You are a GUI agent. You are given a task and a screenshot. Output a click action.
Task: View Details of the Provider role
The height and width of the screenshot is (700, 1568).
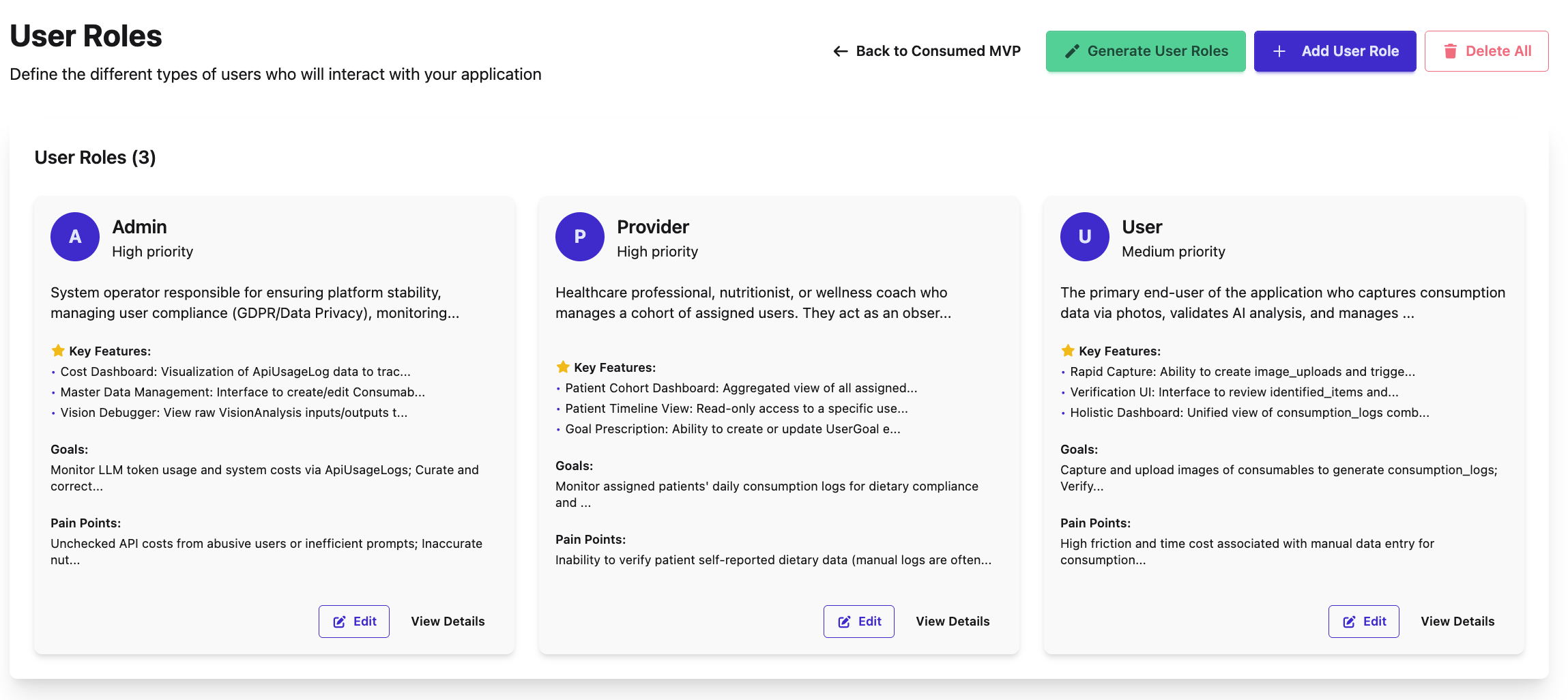click(x=953, y=621)
